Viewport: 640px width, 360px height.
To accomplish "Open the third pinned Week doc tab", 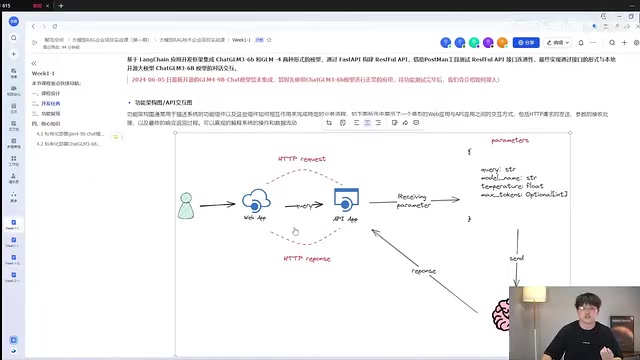I will [13, 260].
